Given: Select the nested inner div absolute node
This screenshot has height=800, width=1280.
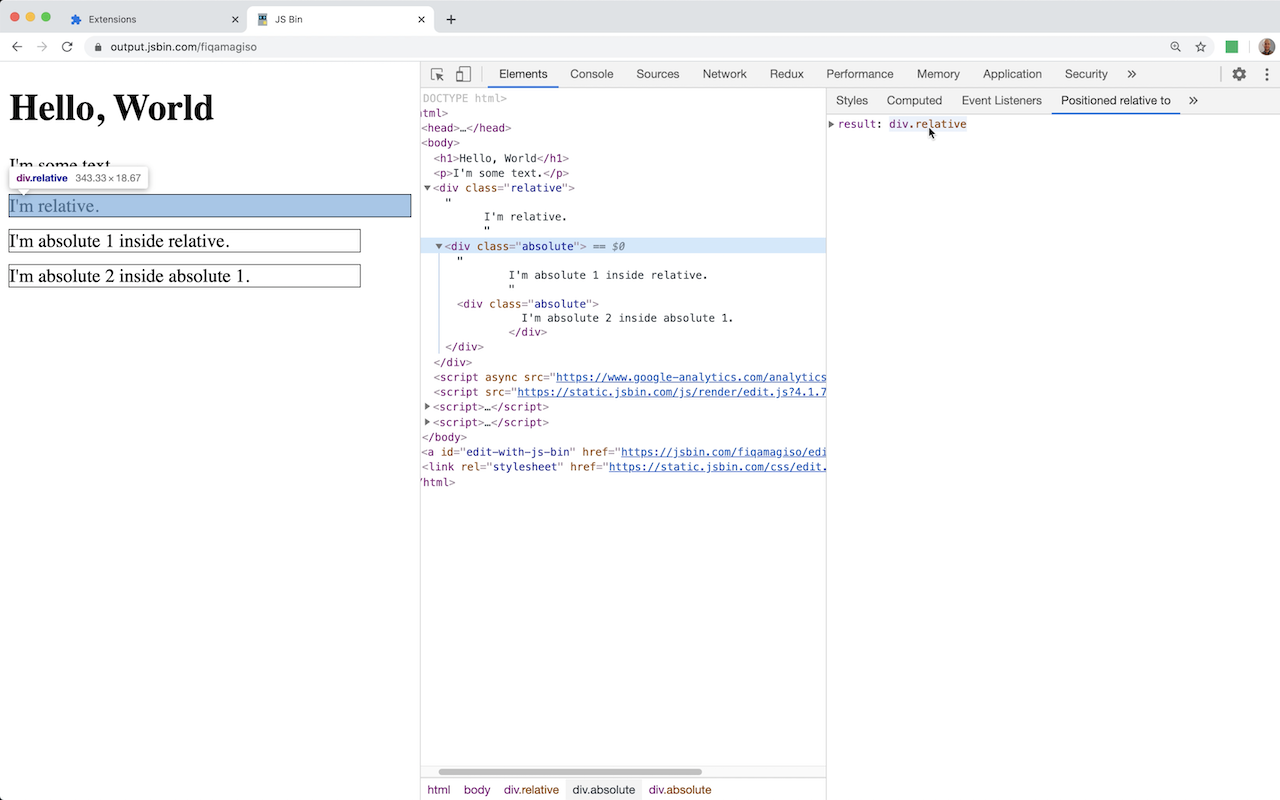Looking at the screenshot, I should click(x=528, y=304).
